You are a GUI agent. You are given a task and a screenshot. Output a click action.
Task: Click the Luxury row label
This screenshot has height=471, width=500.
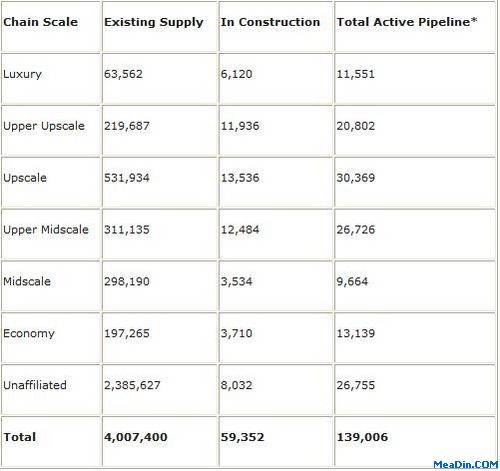pos(22,74)
